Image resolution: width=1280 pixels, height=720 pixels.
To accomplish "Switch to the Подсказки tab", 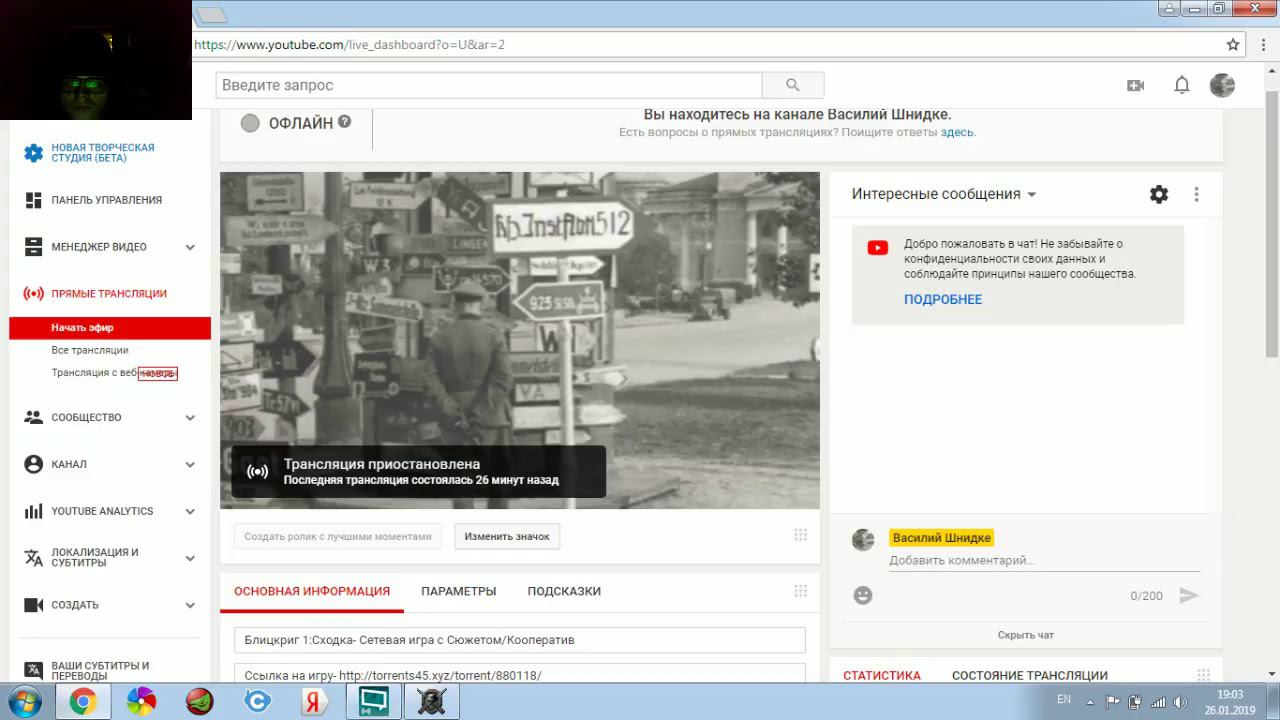I will pyautogui.click(x=564, y=591).
